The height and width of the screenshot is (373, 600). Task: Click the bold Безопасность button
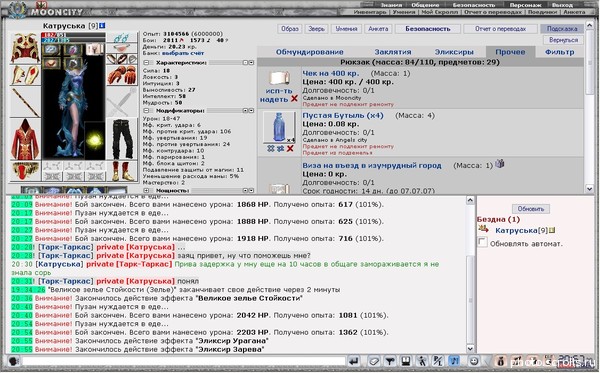coord(427,29)
